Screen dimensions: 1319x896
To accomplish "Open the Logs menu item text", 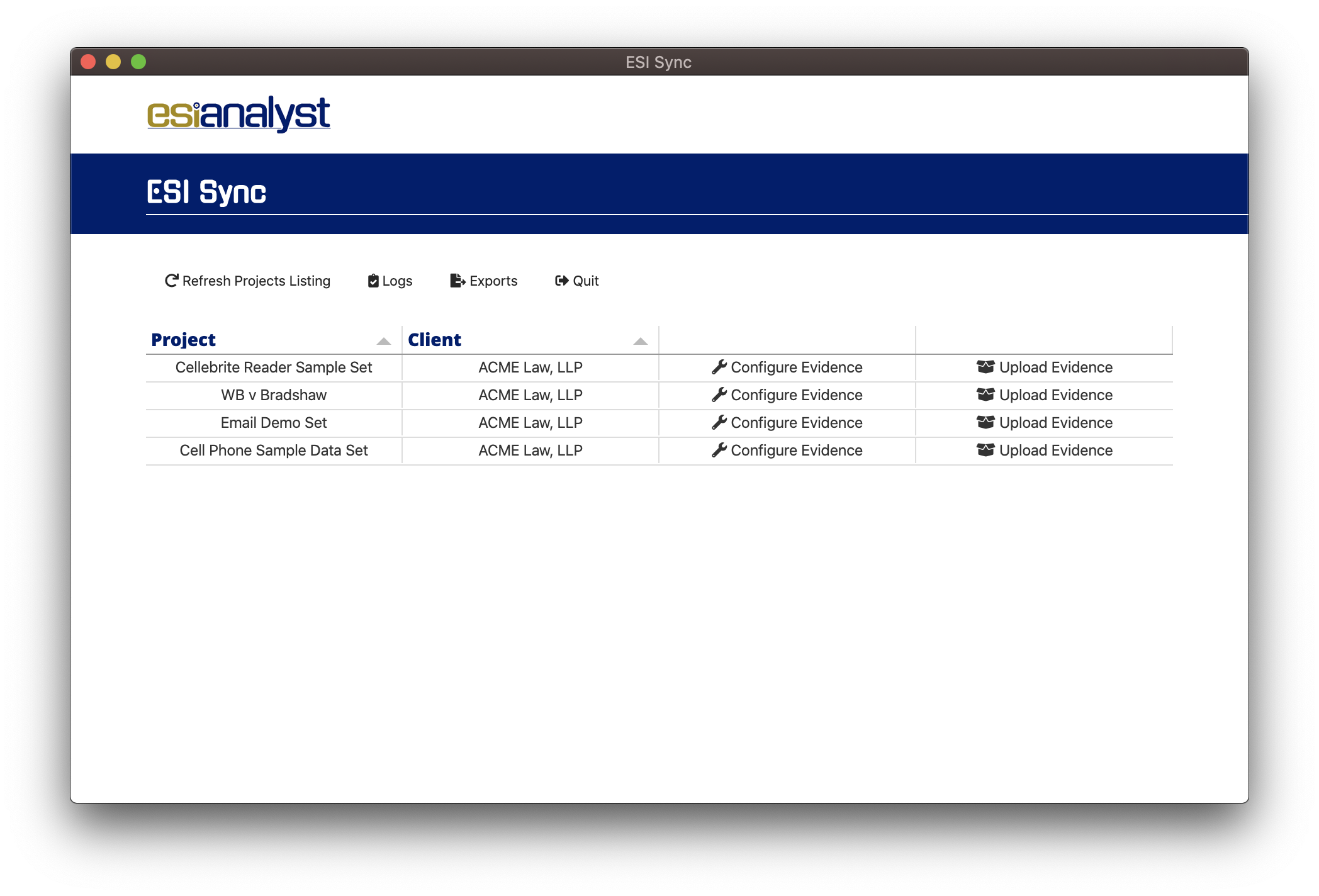I will coord(397,281).
